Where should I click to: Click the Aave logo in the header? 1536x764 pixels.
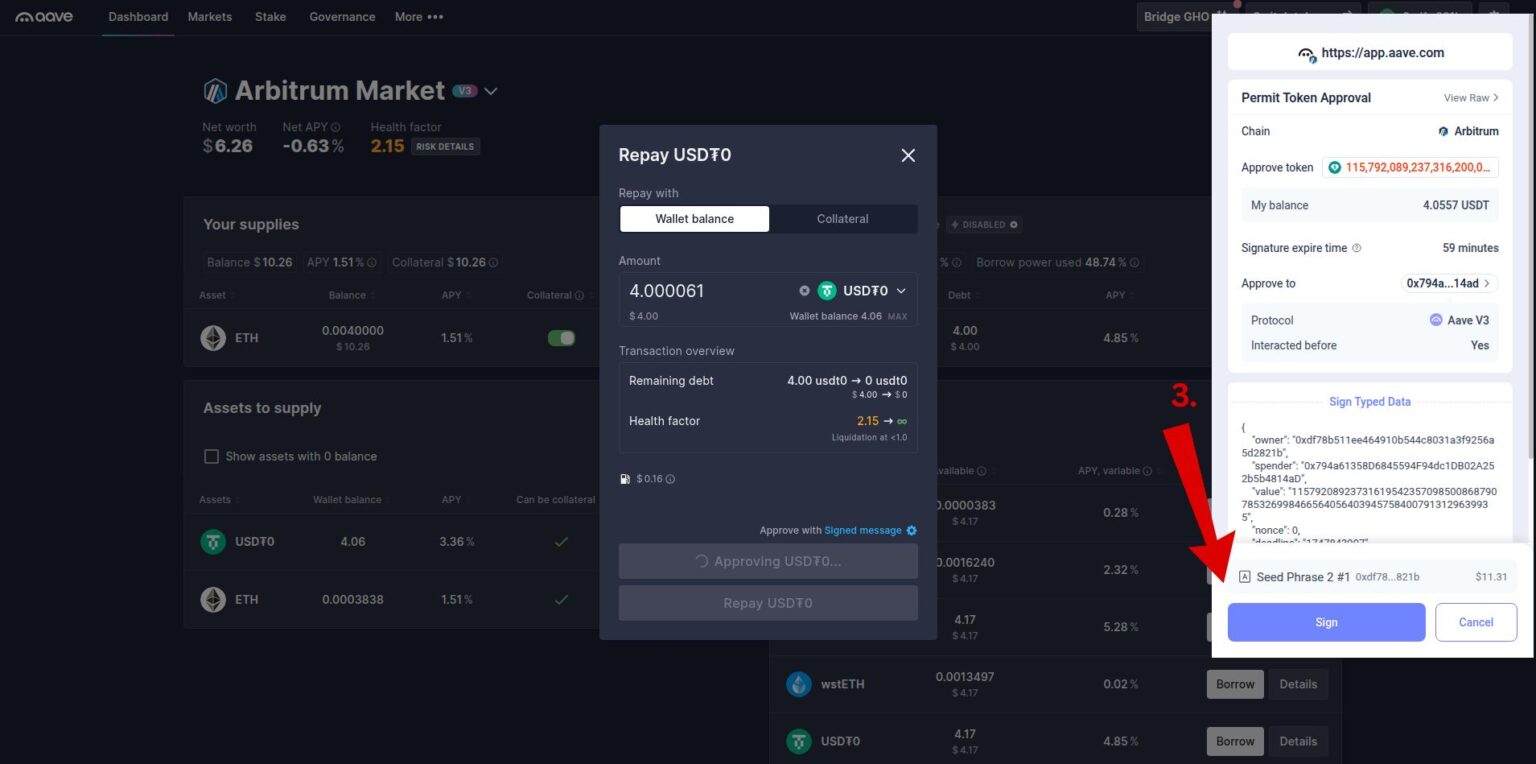click(44, 17)
